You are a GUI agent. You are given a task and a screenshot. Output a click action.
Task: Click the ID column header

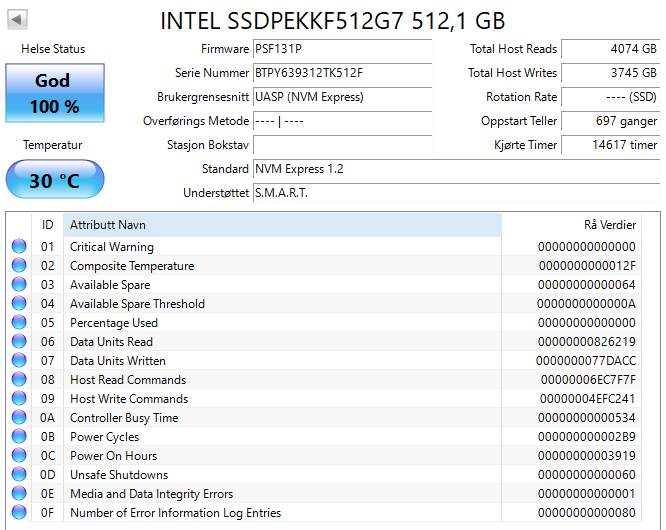click(47, 225)
